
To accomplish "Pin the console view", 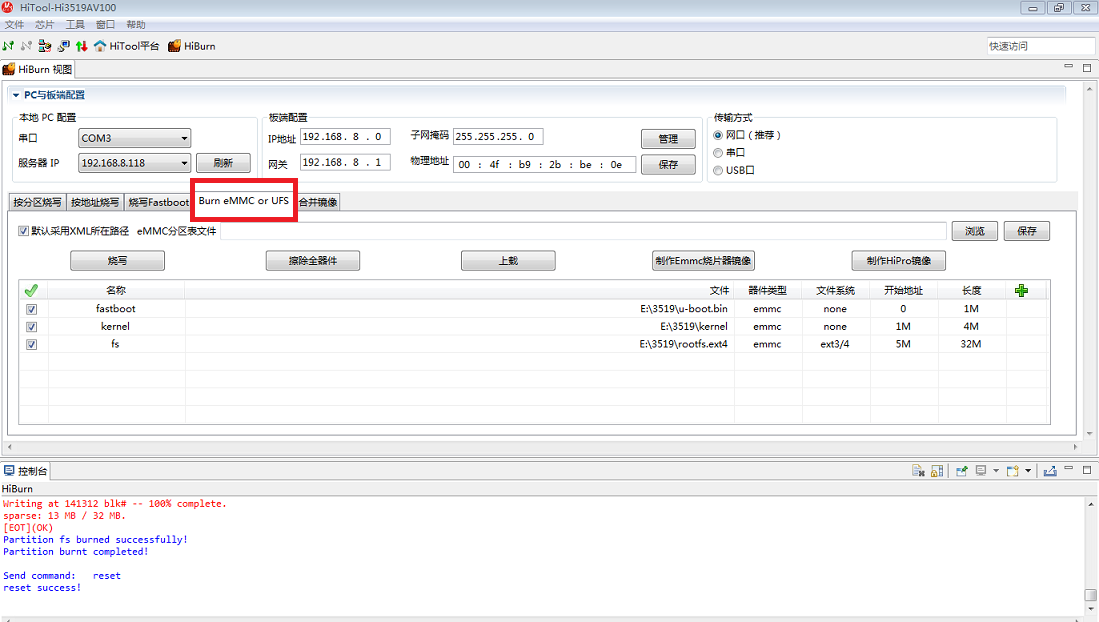I will (x=962, y=471).
